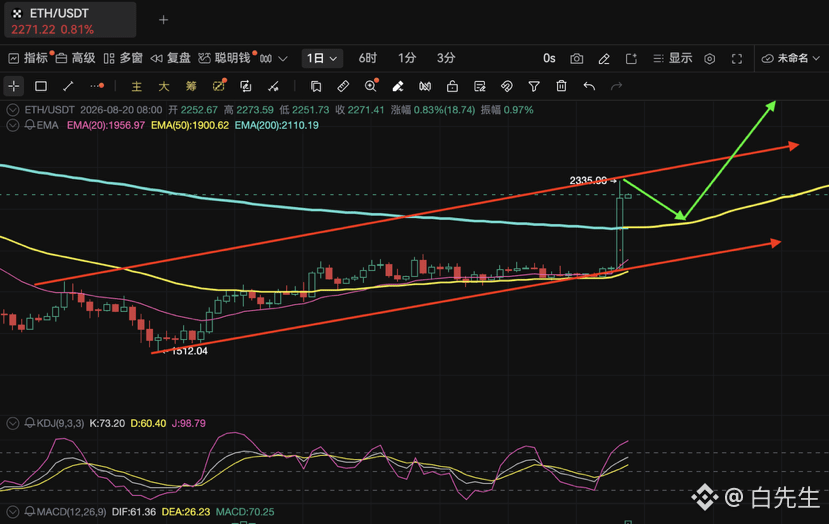Delete drawings with the trash icon
Screen dimensions: 829x524
(x=561, y=86)
